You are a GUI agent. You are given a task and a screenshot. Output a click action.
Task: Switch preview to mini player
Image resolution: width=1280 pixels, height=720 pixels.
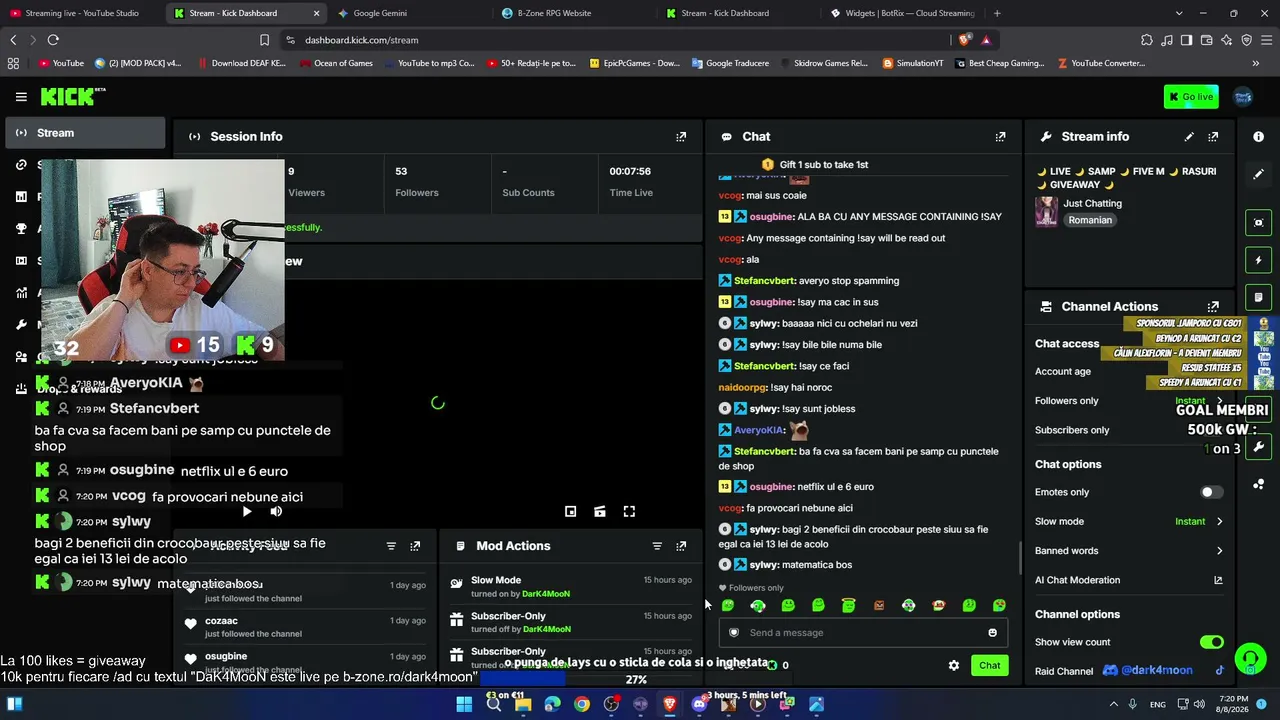pyautogui.click(x=570, y=511)
